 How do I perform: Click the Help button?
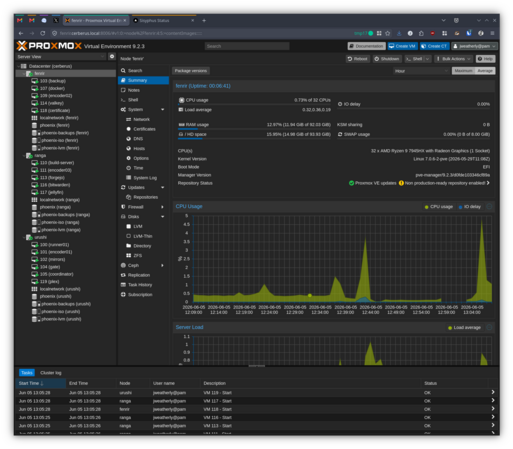point(485,59)
